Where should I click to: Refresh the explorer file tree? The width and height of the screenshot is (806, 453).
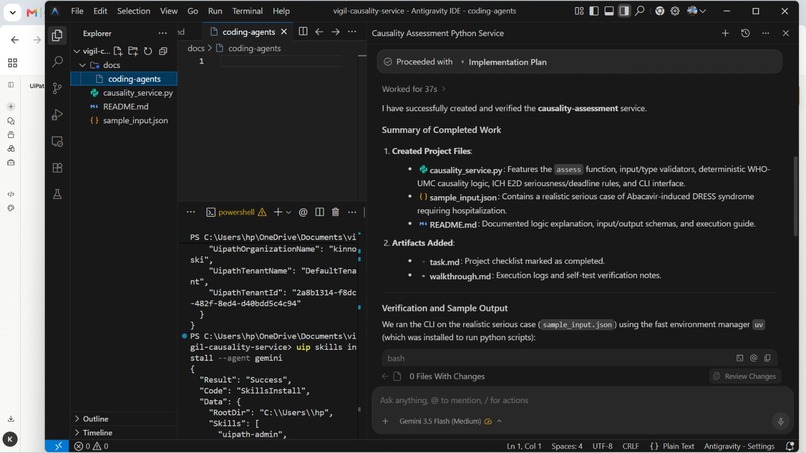point(148,51)
